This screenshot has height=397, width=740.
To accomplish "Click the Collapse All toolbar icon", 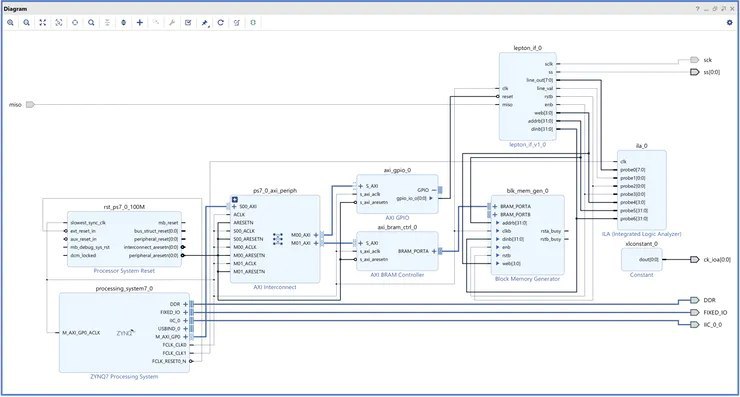I will pos(107,23).
